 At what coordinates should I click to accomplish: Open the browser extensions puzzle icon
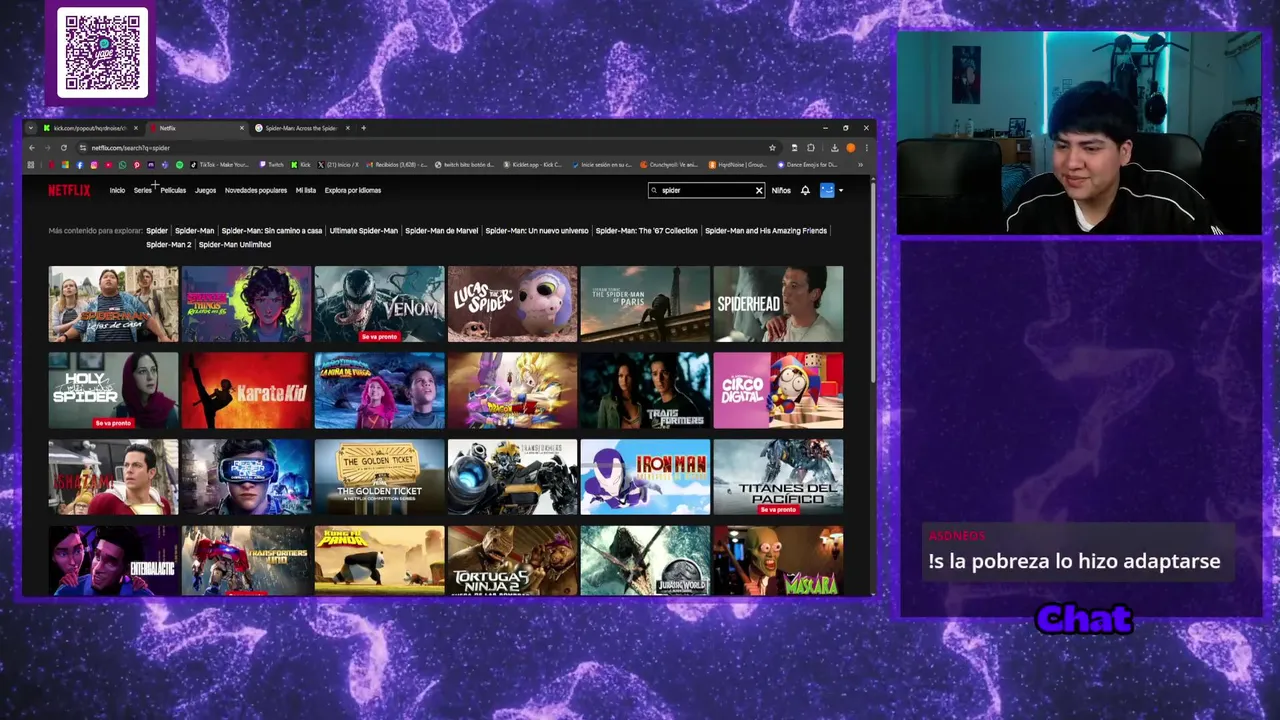click(x=811, y=148)
